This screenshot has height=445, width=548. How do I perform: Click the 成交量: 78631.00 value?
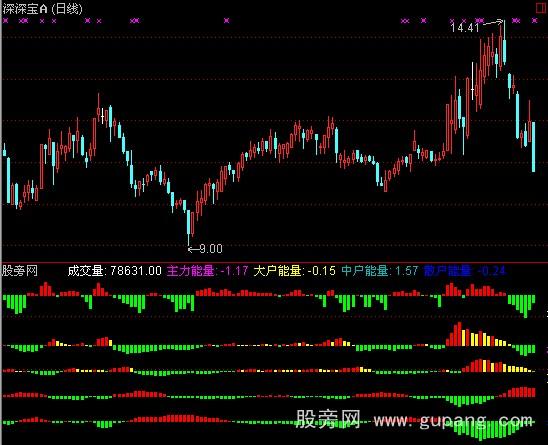115,271
